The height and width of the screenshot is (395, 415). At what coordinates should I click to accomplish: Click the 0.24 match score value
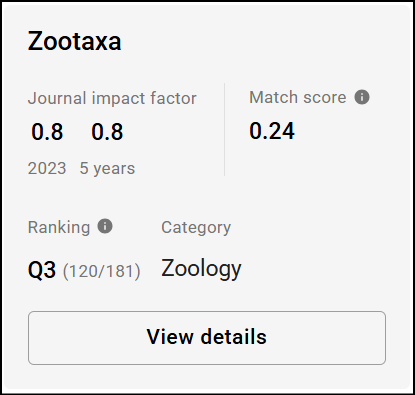point(272,131)
